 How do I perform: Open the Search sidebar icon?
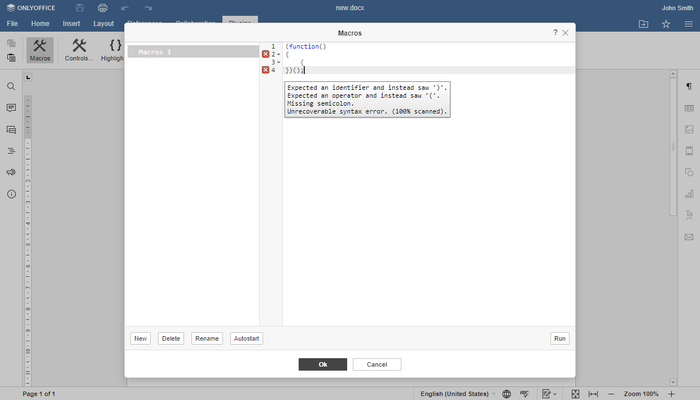[x=11, y=87]
